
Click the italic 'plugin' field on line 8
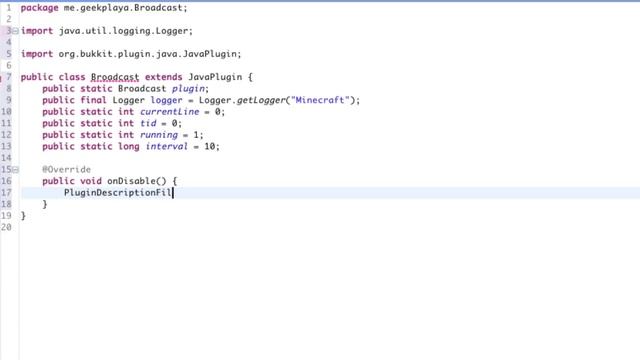click(188, 89)
